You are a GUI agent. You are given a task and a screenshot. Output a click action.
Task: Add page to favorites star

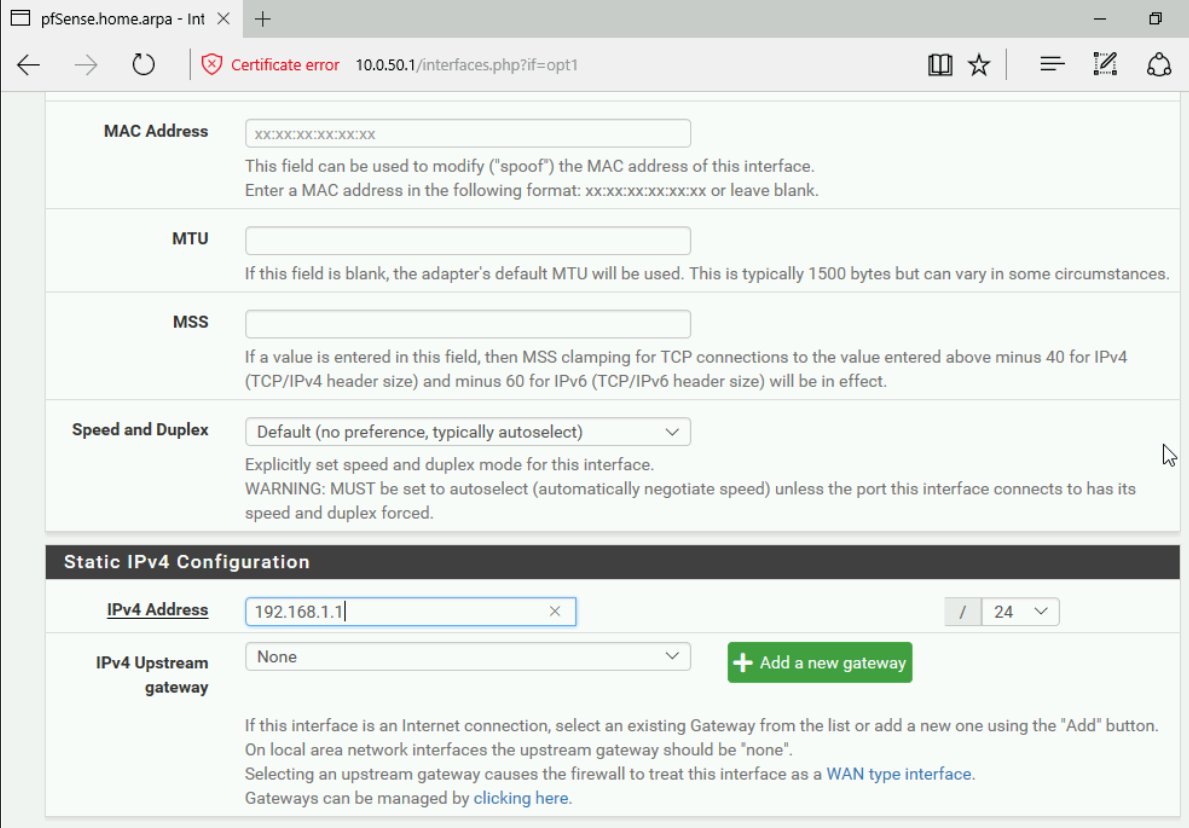tap(979, 65)
